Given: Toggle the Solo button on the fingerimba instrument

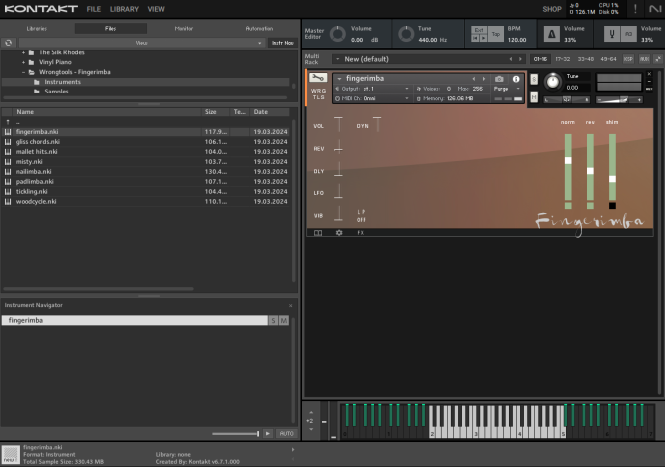Looking at the screenshot, I should pos(534,79).
